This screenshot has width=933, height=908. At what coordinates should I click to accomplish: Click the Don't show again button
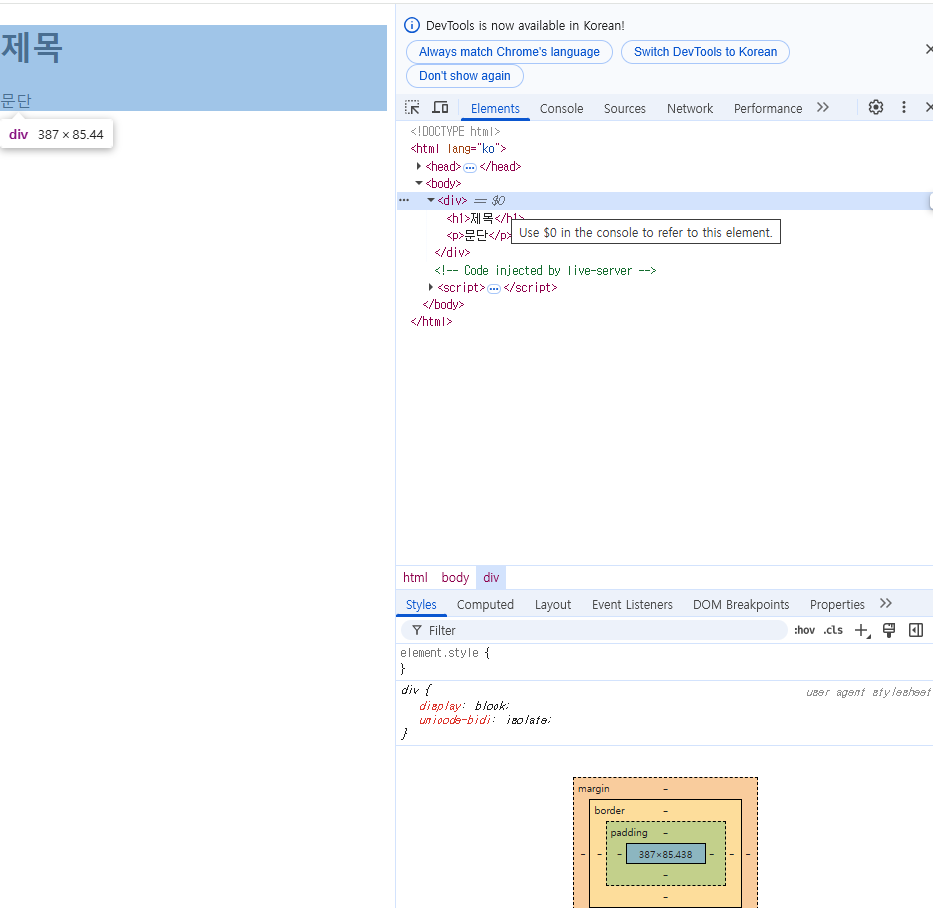465,76
